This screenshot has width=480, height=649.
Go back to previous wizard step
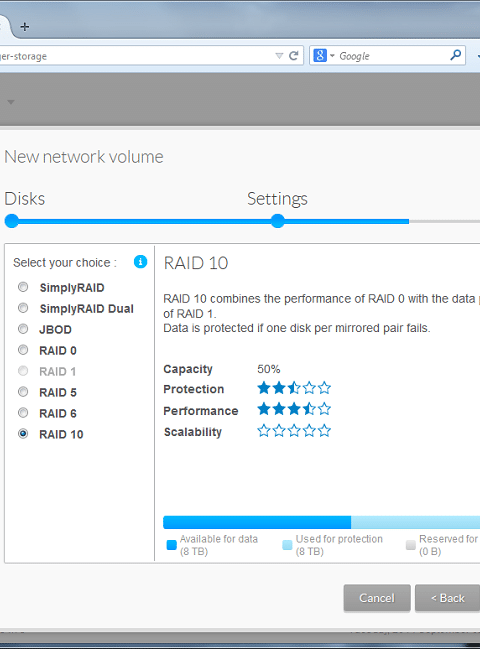point(448,598)
